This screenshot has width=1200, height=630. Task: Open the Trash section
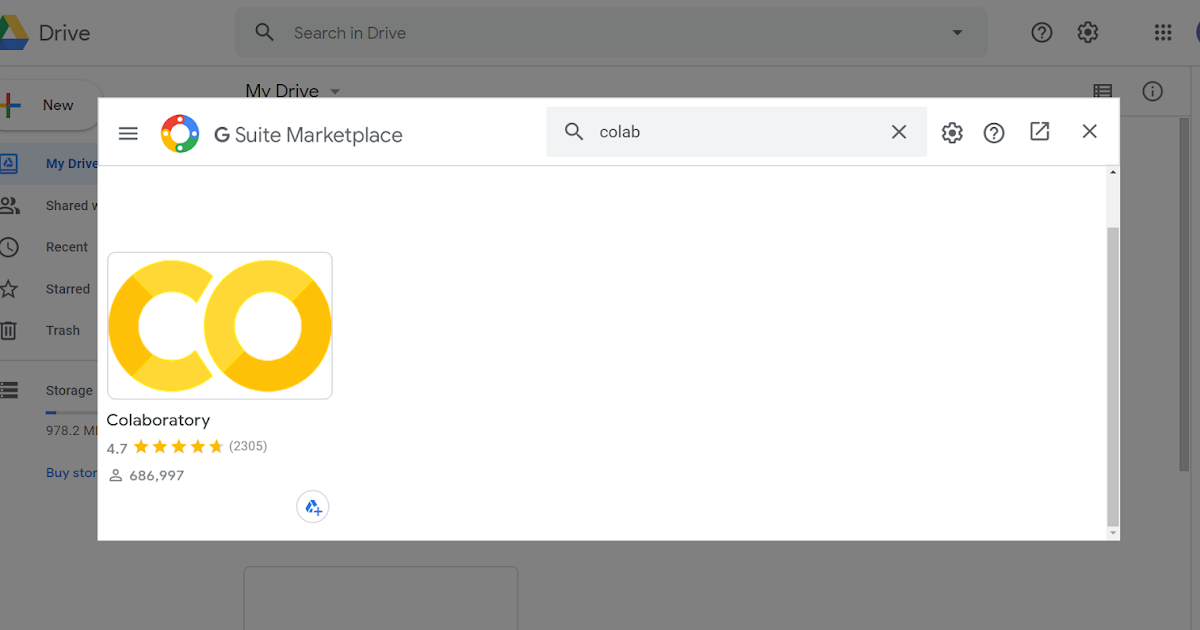tap(62, 330)
